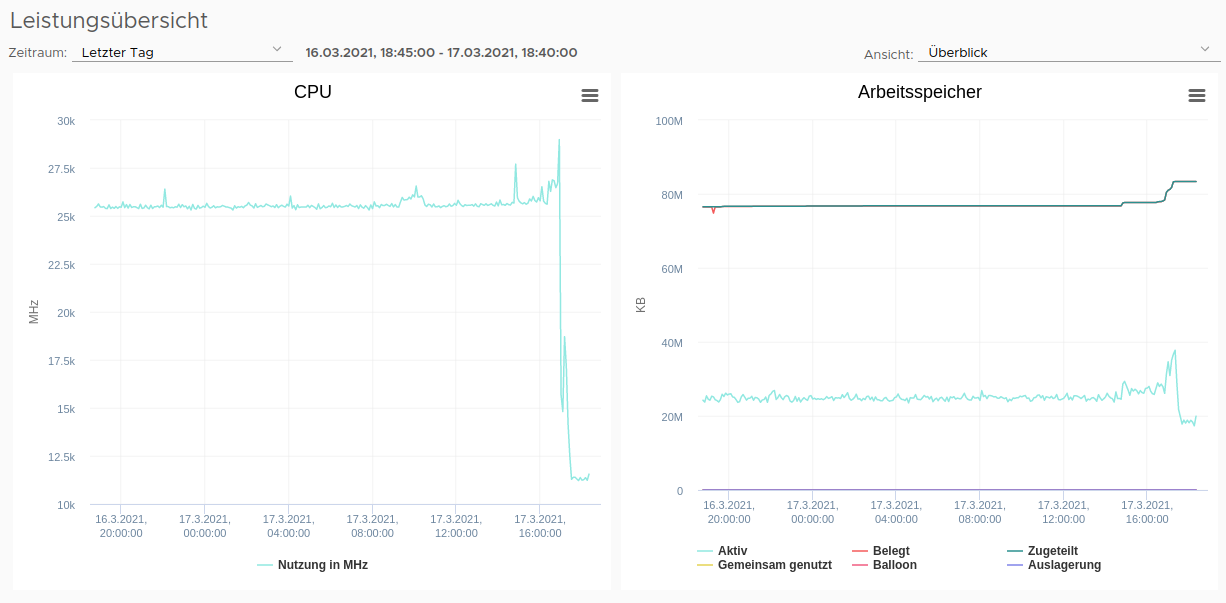Click the CPU usage spike peak near 29k
This screenshot has height=603, width=1226.
tap(559, 141)
